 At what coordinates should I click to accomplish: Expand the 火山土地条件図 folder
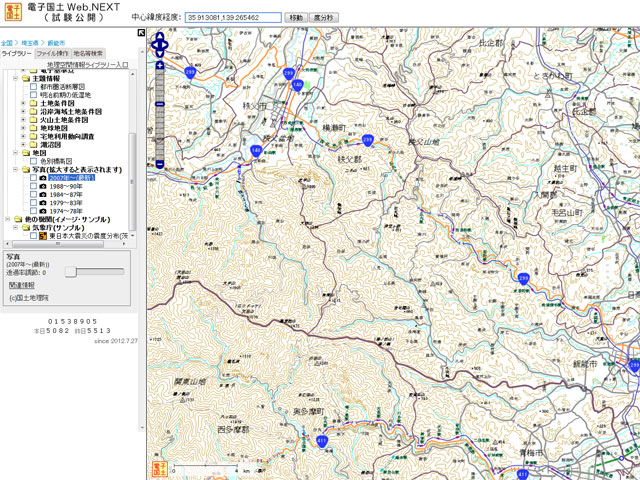coord(23,120)
